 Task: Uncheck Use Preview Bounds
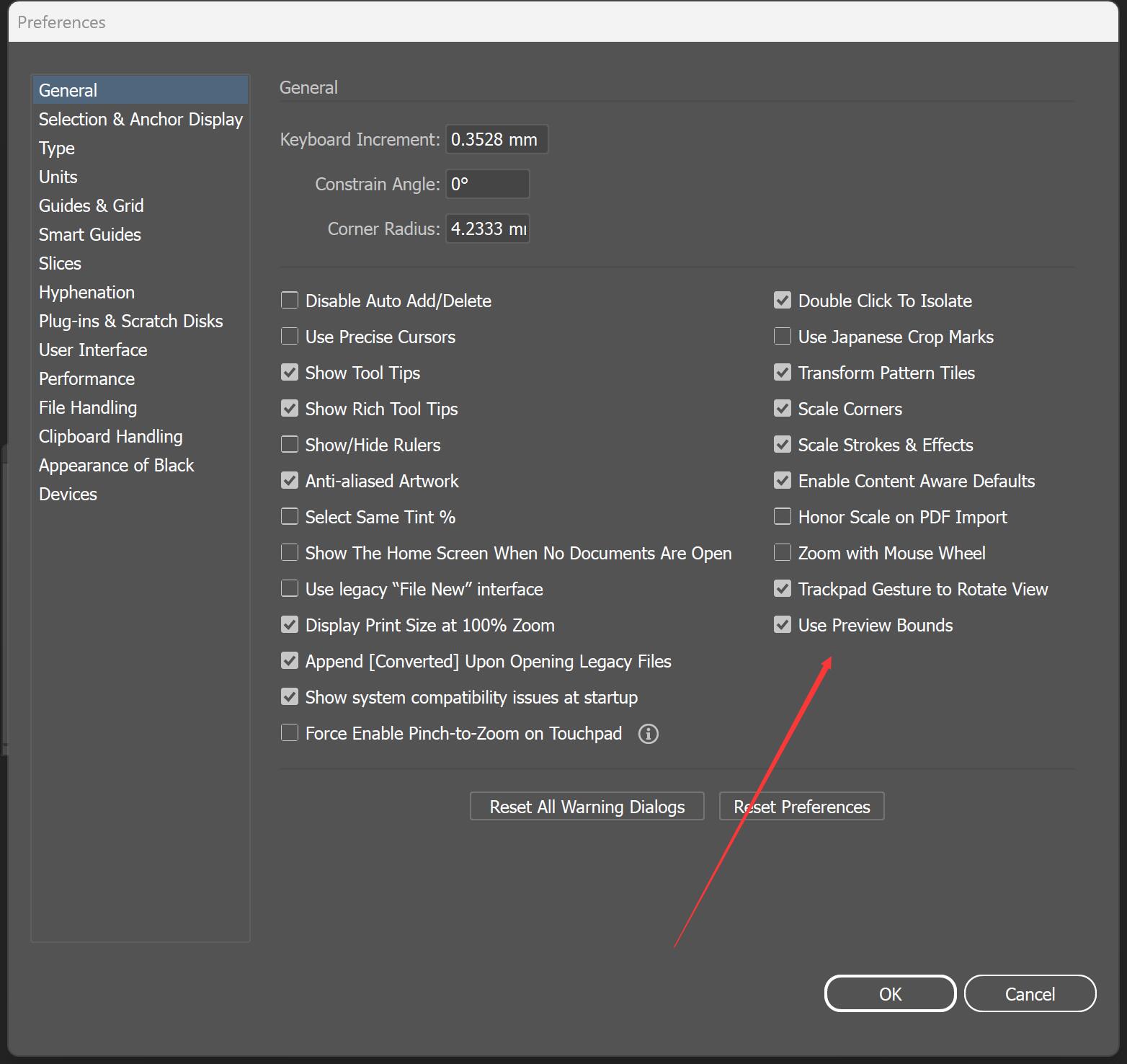coord(783,624)
